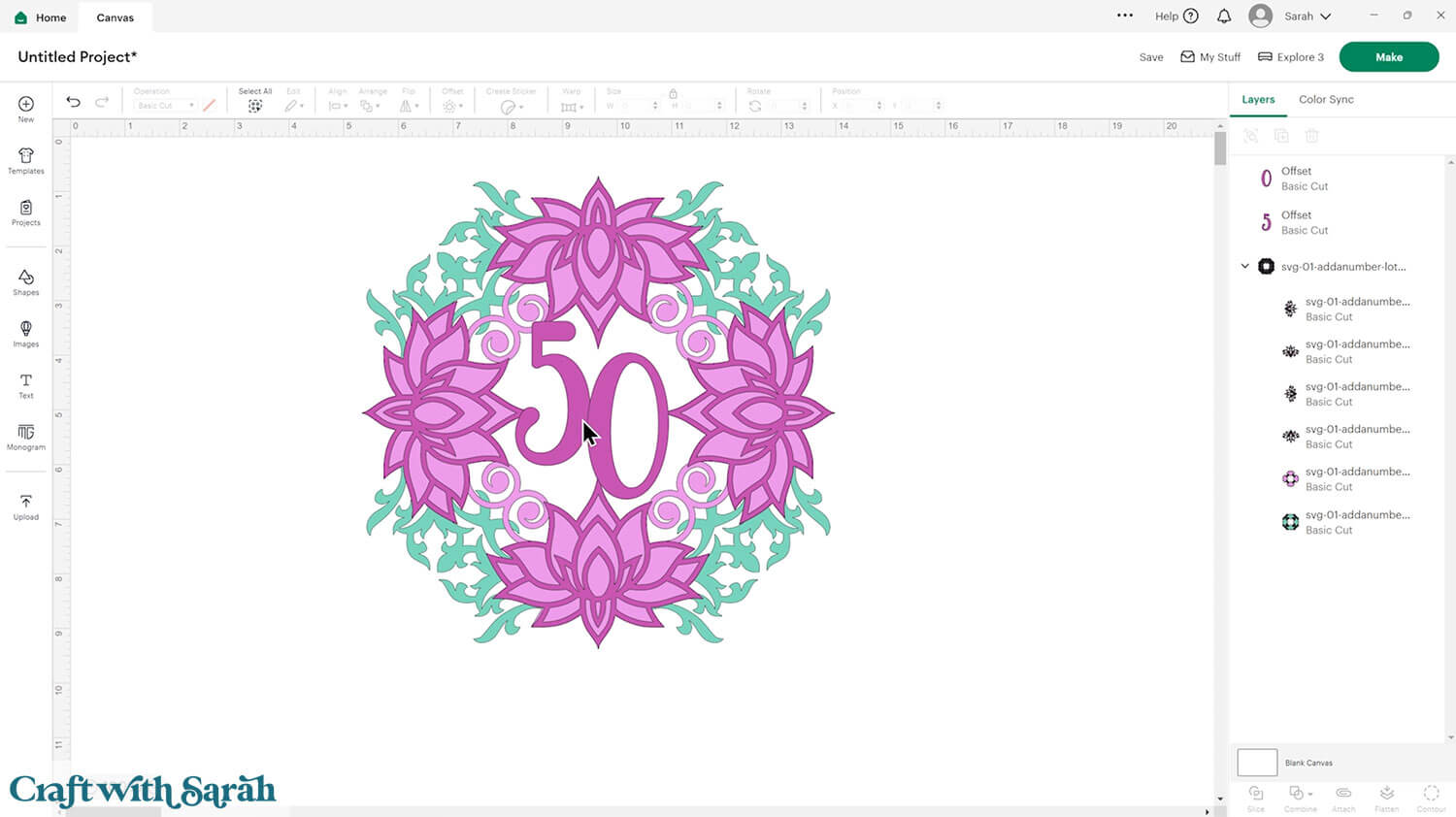
Task: Switch to the Color Sync tab
Action: [1326, 99]
